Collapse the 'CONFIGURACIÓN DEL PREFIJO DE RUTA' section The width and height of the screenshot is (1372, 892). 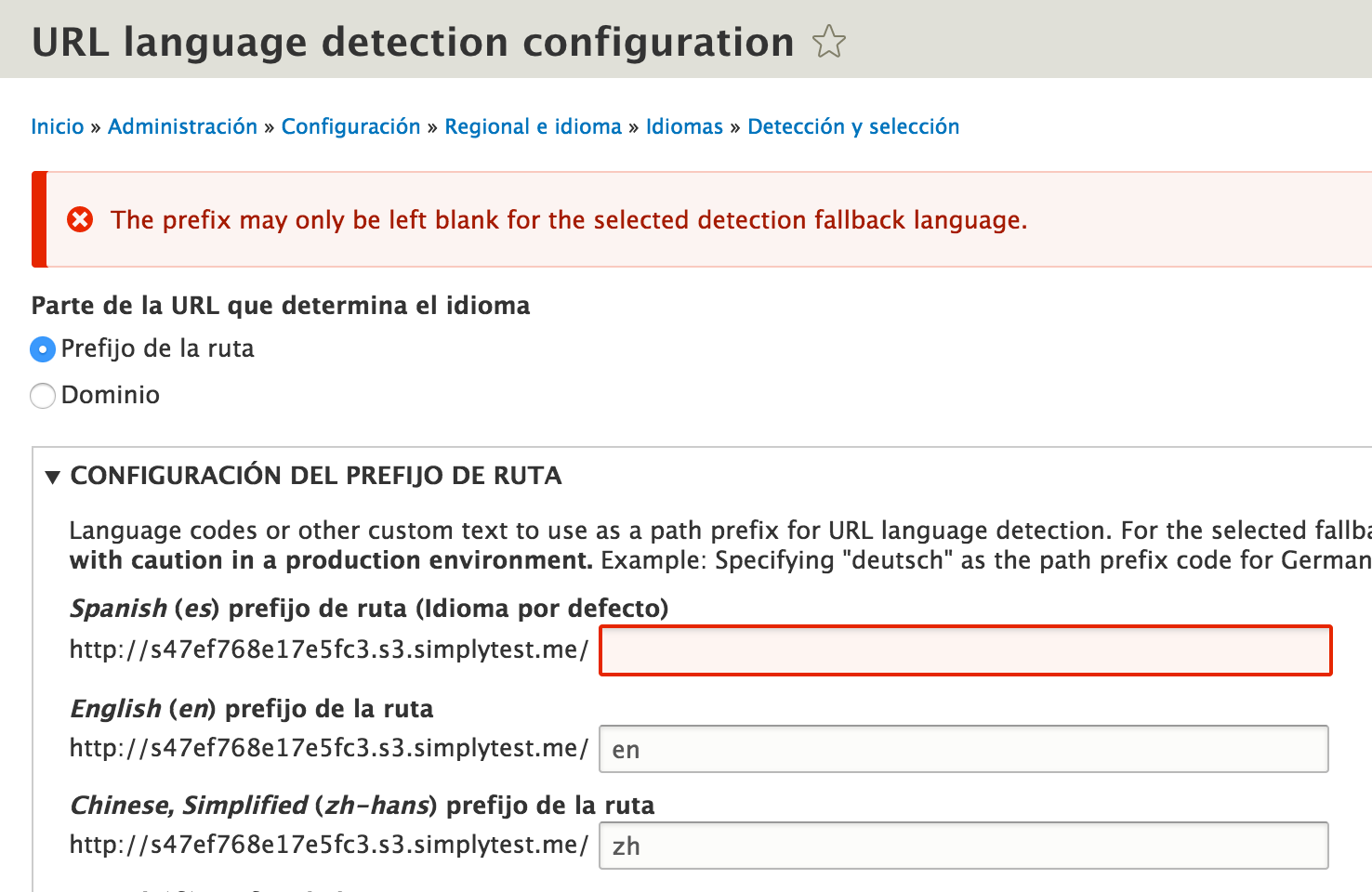tap(316, 475)
